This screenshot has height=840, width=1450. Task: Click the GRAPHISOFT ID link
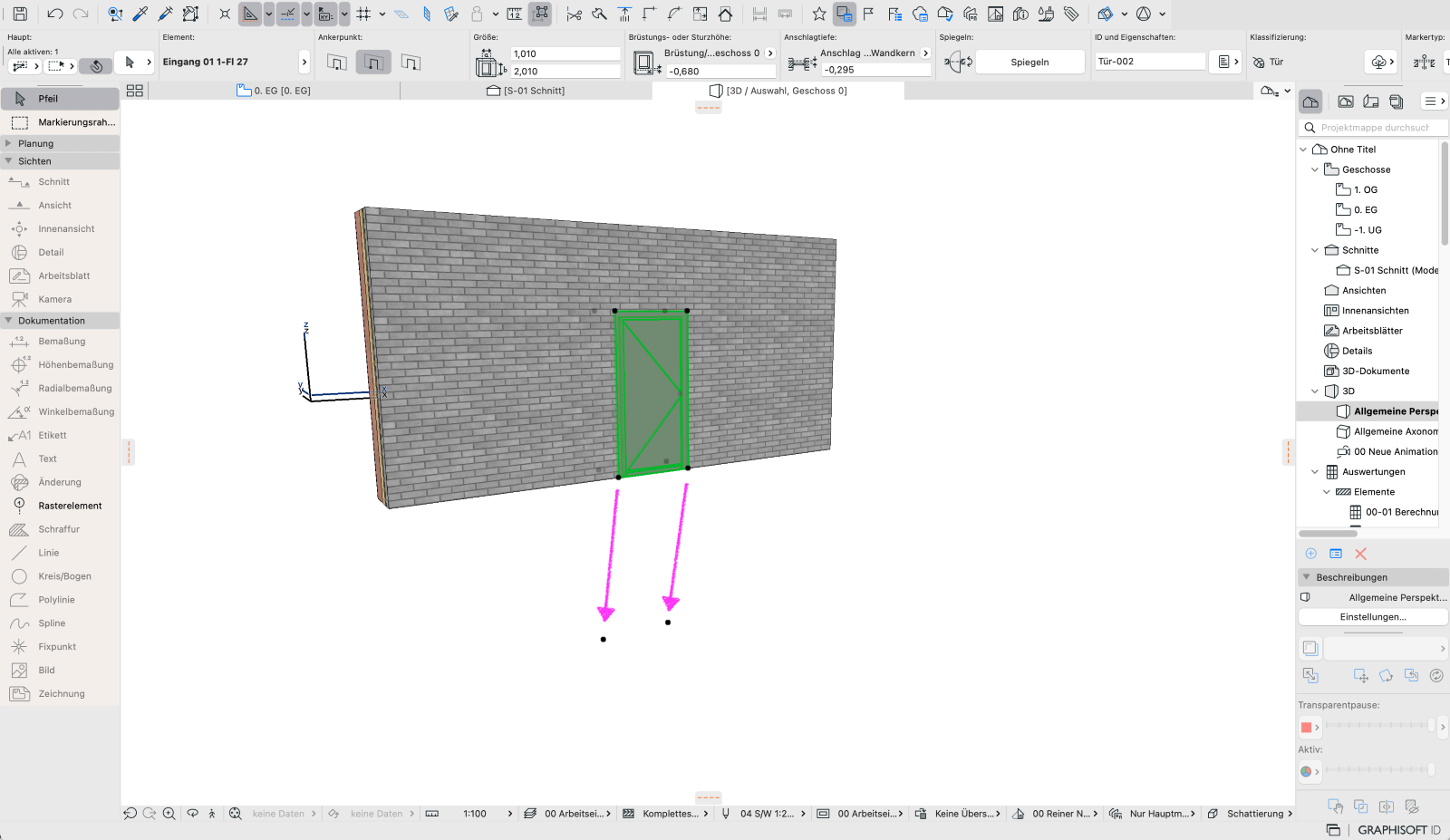1398,830
